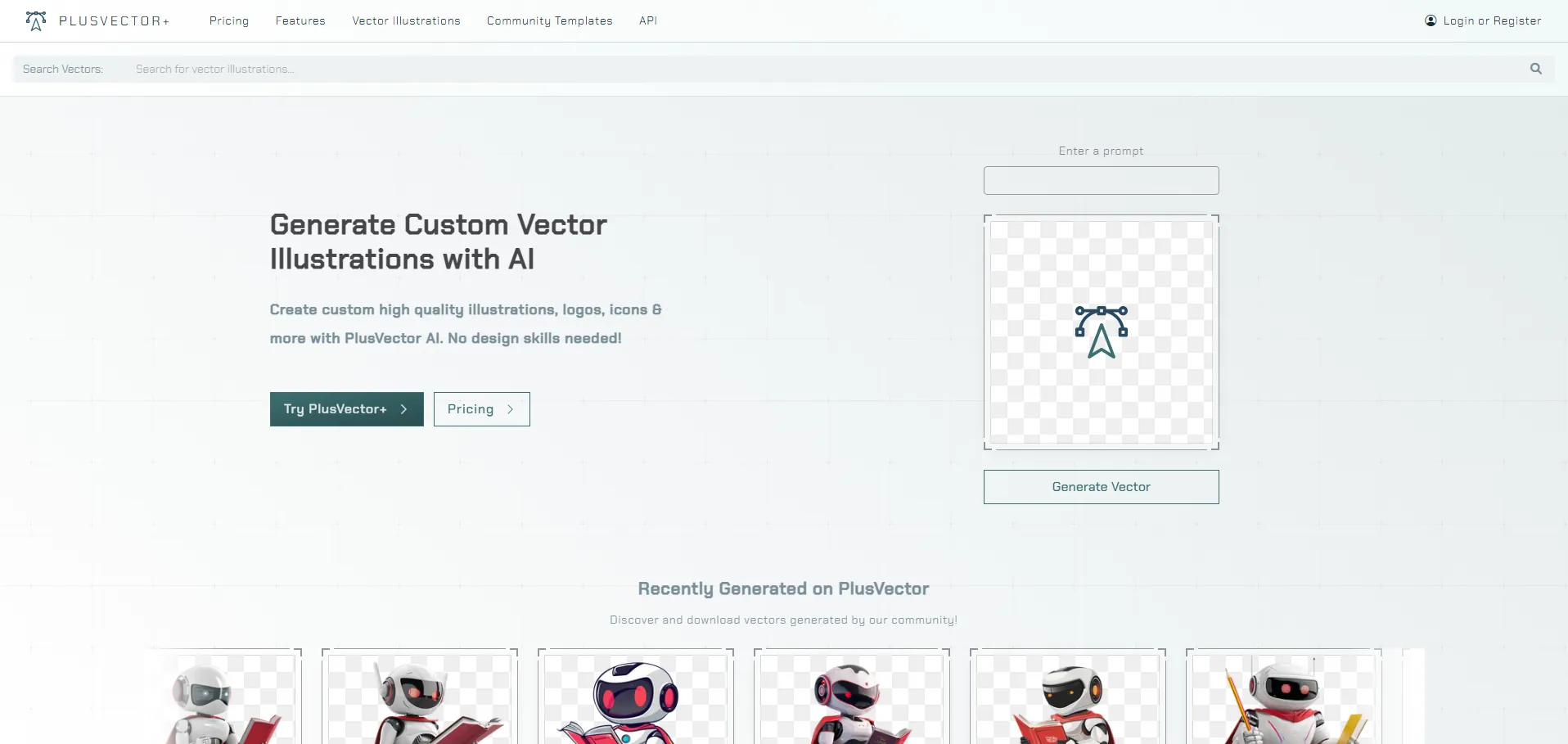
Task: Open Community Templates from the navbar
Action: tap(549, 20)
